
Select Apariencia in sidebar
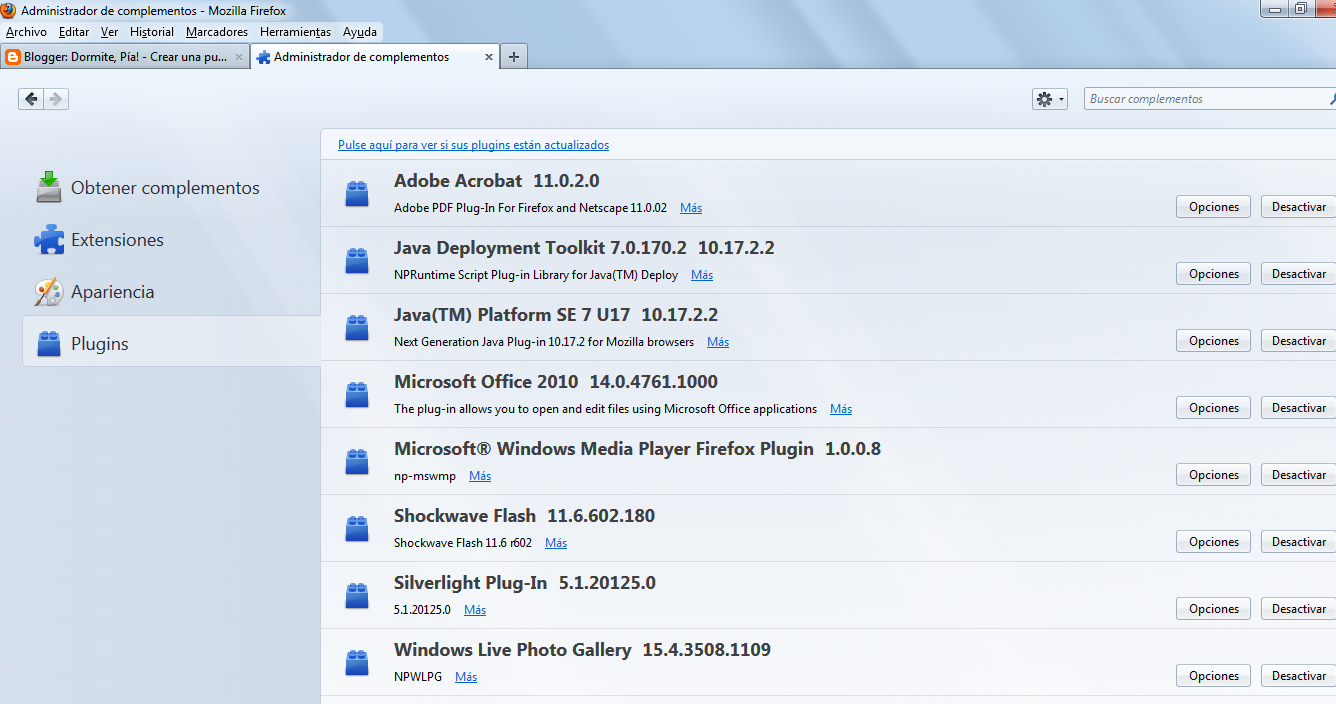[171, 291]
